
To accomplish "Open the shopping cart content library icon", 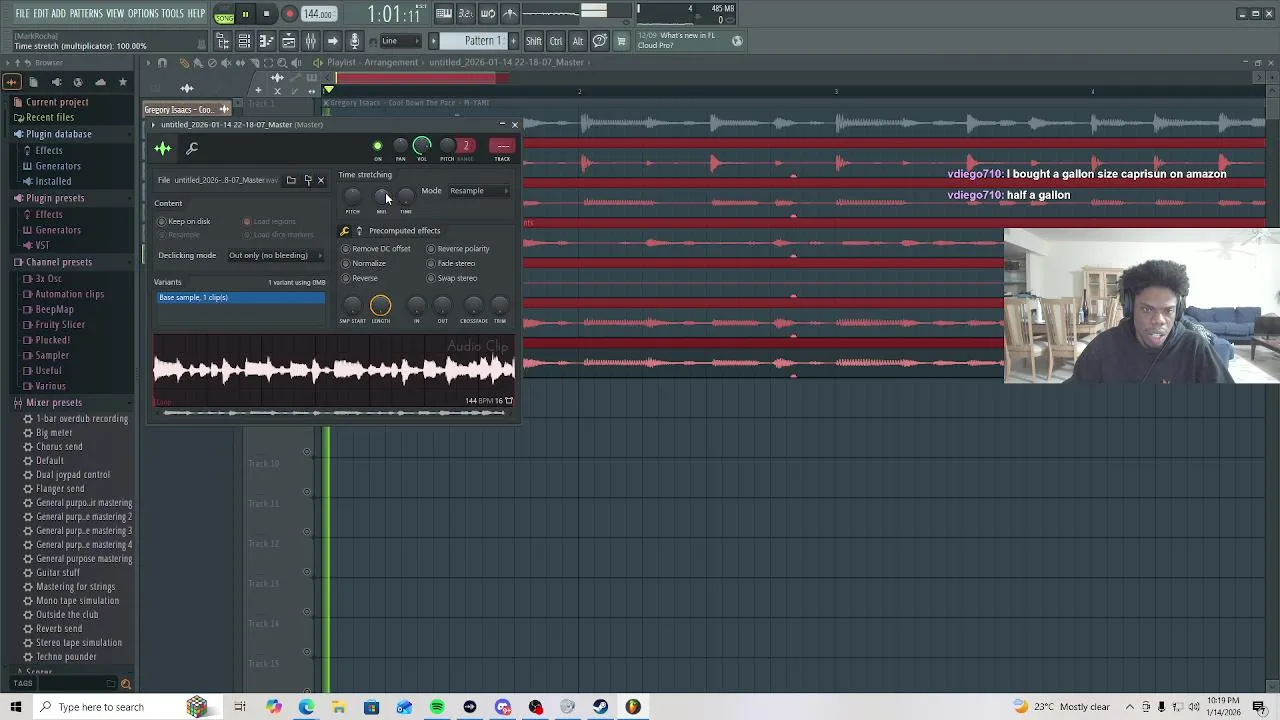I will click(621, 41).
